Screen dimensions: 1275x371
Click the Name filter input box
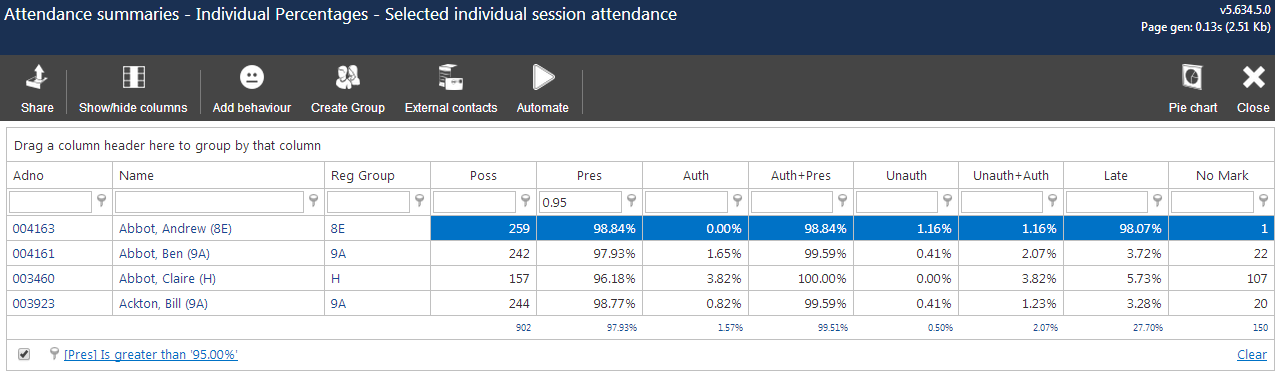point(210,202)
